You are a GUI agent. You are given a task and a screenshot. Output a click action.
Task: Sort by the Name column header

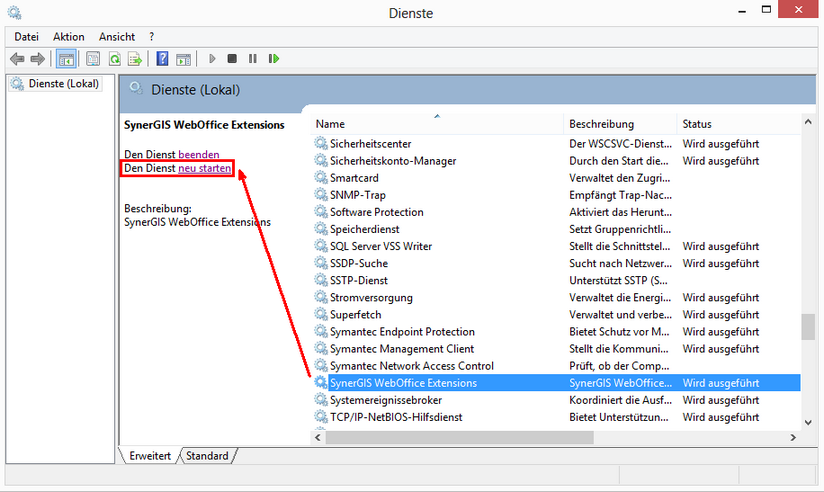click(437, 124)
